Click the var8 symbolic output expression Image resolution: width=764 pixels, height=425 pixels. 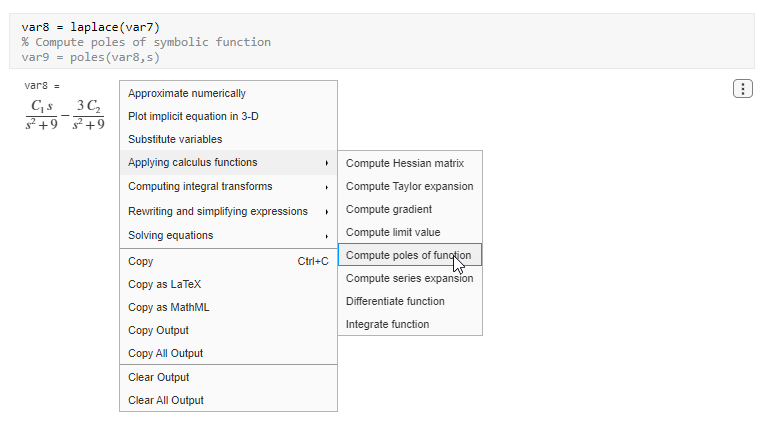click(65, 115)
